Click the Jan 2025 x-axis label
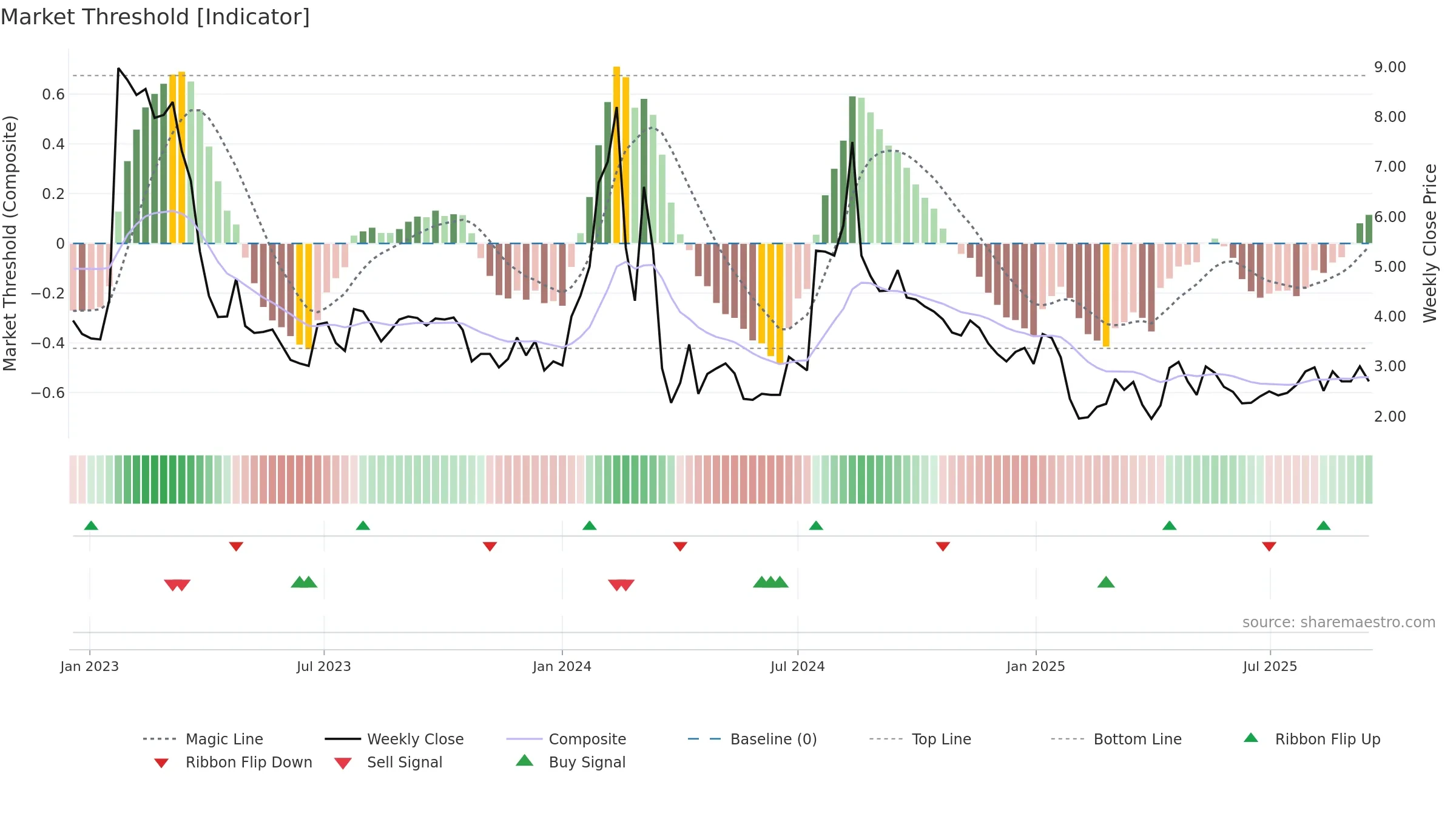Image resolution: width=1456 pixels, height=819 pixels. [1036, 667]
